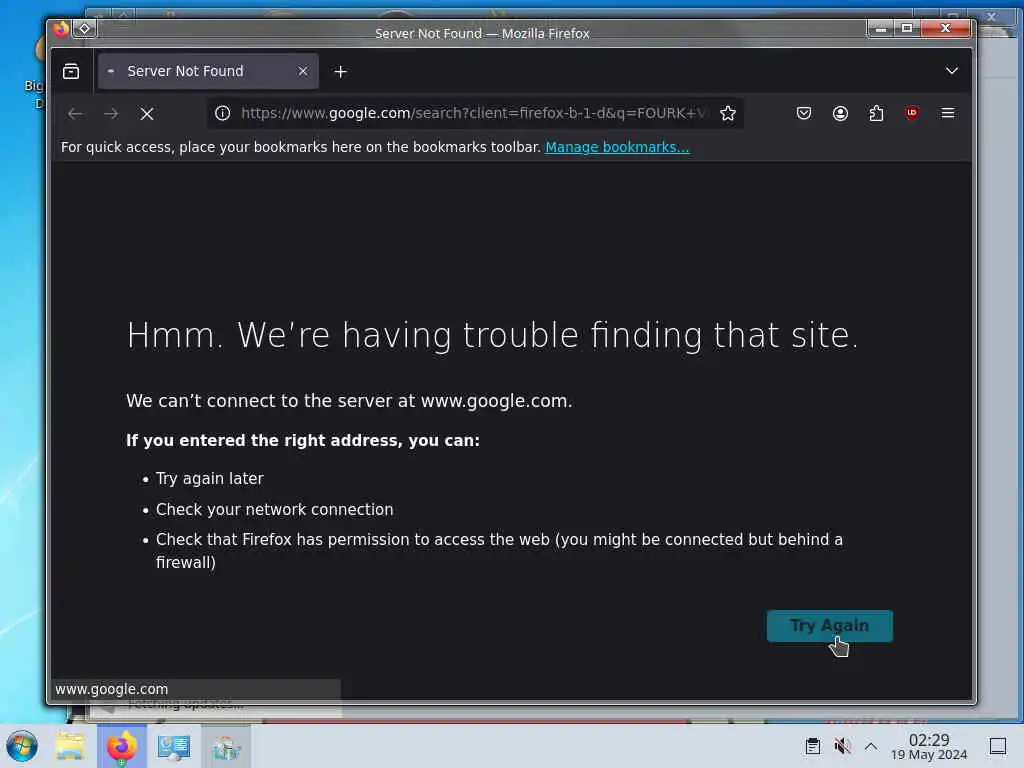The image size is (1024, 768).
Task: Click the google.com URL address bar
Action: click(473, 113)
